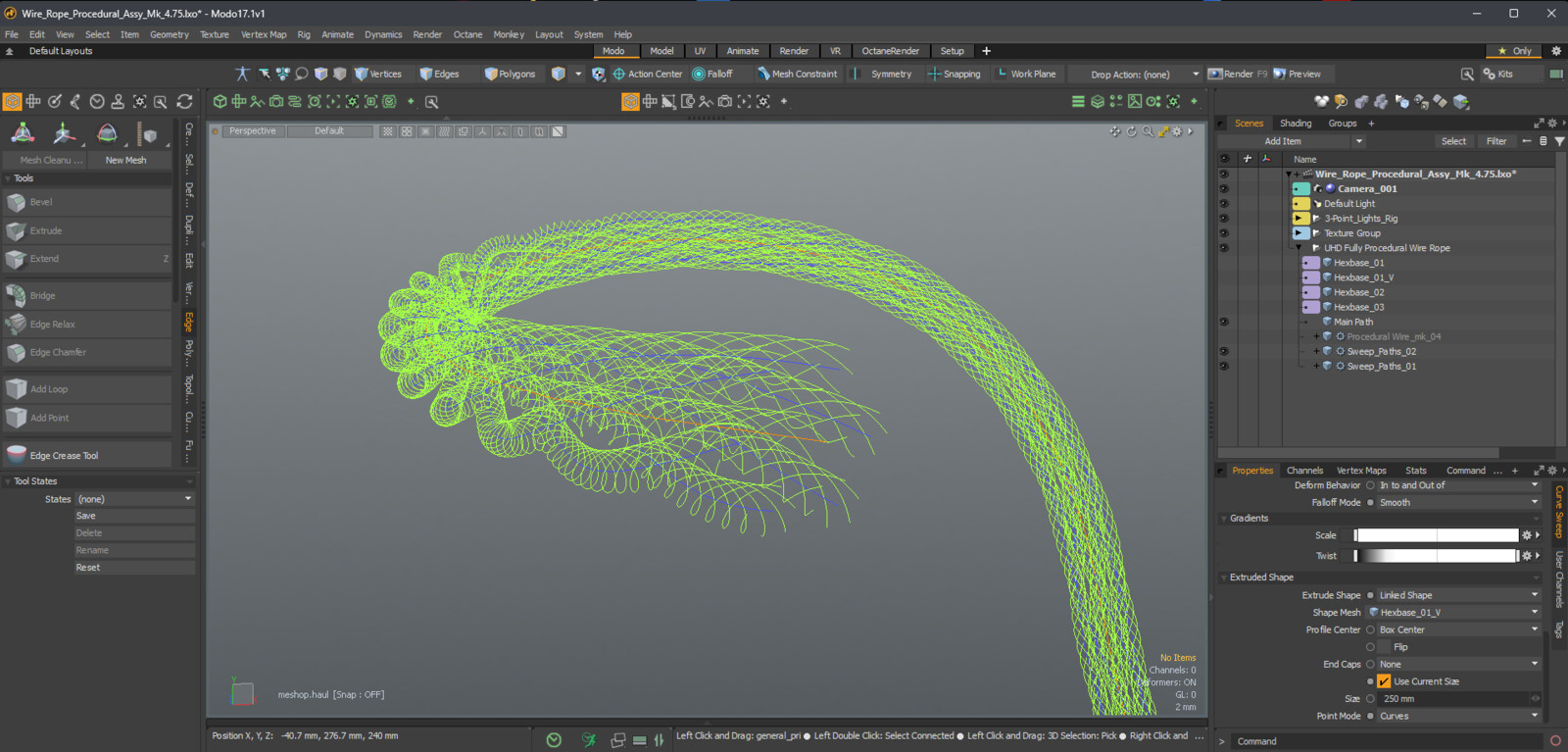Open the States dropdown
The width and height of the screenshot is (1568, 752).
(x=135, y=499)
